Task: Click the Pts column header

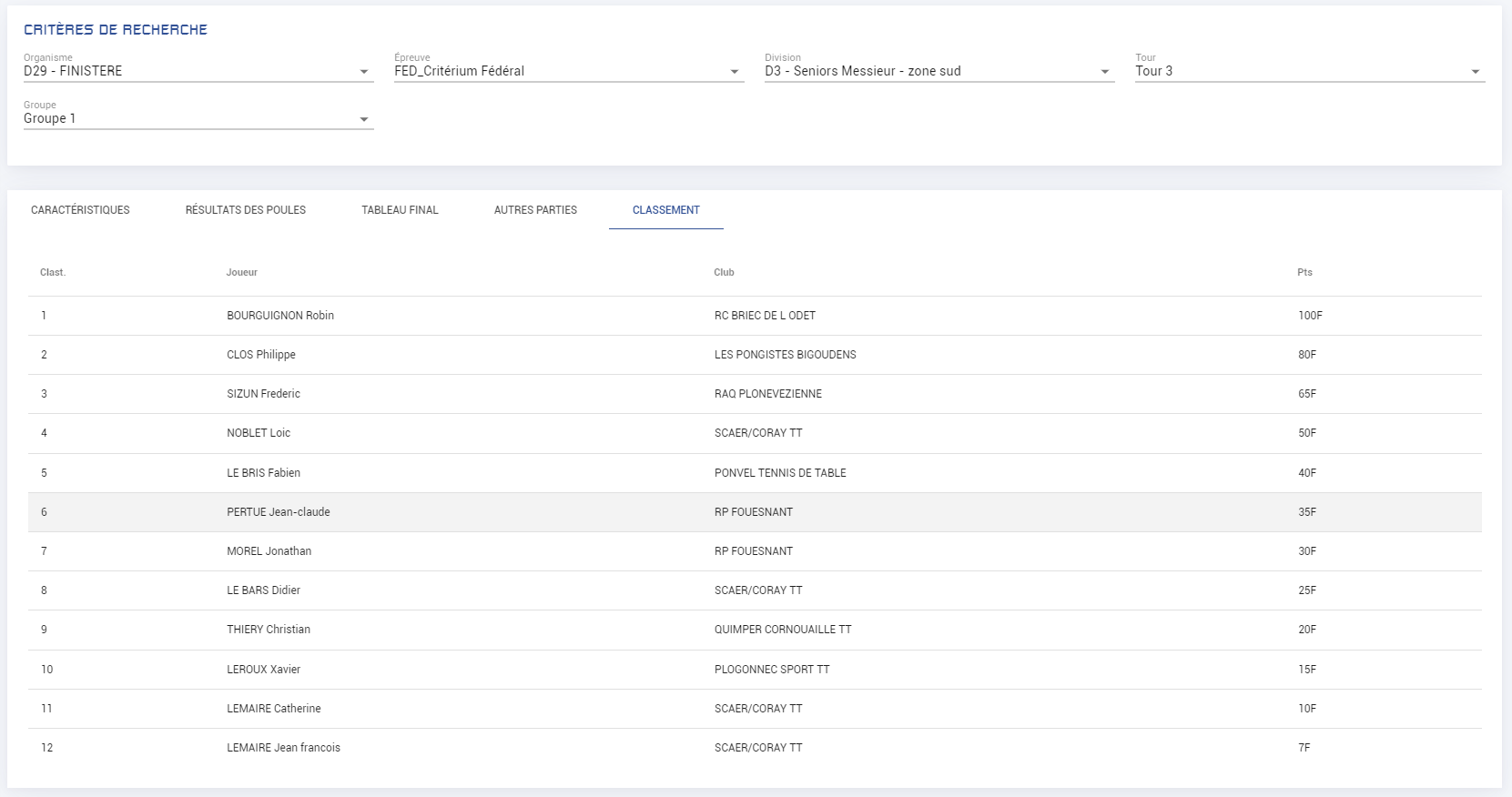Action: pyautogui.click(x=1304, y=272)
